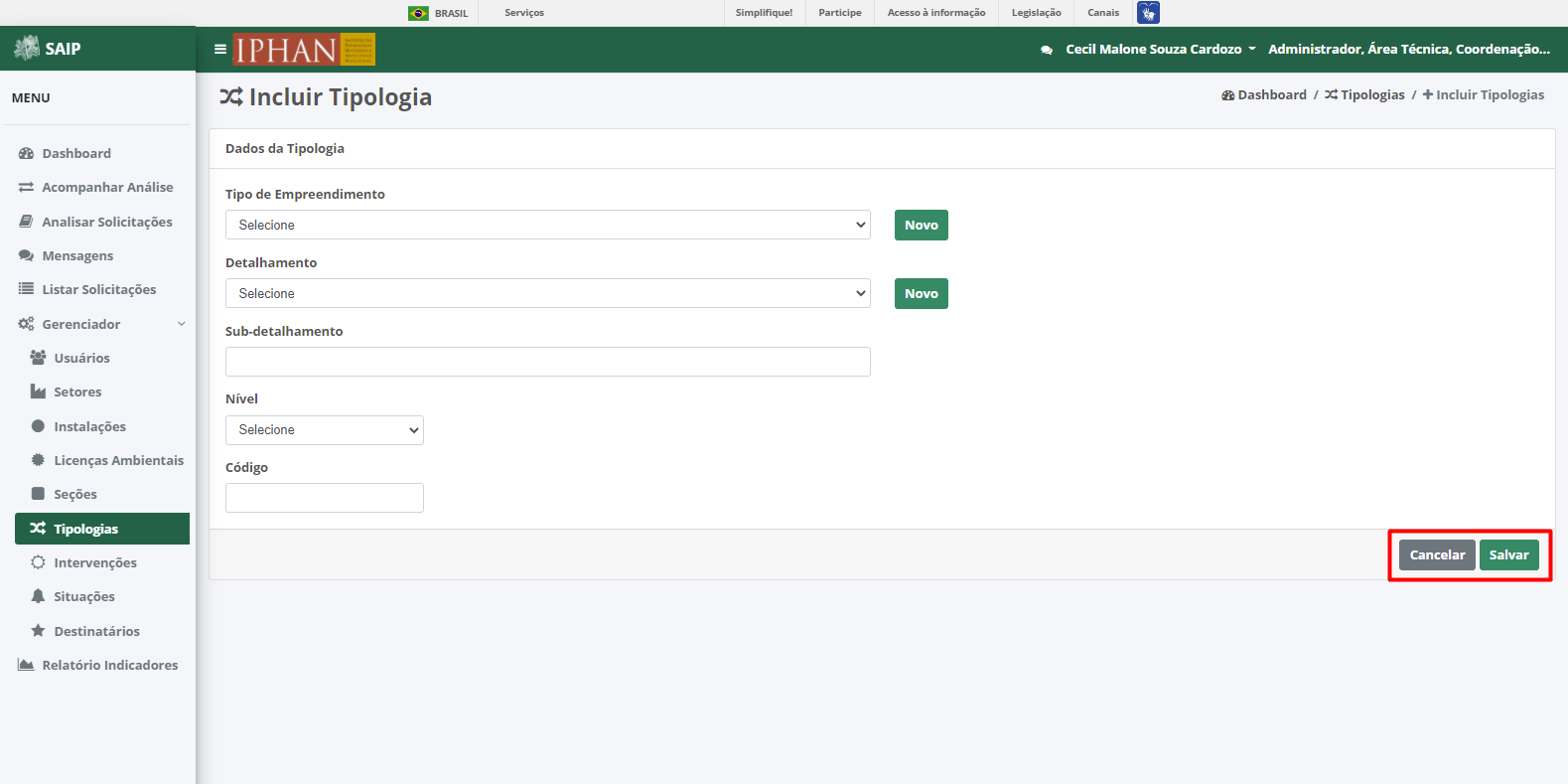Screen dimensions: 1568x784
Task: Click the Dashboard gauge icon in sidebar
Action: pos(27,153)
